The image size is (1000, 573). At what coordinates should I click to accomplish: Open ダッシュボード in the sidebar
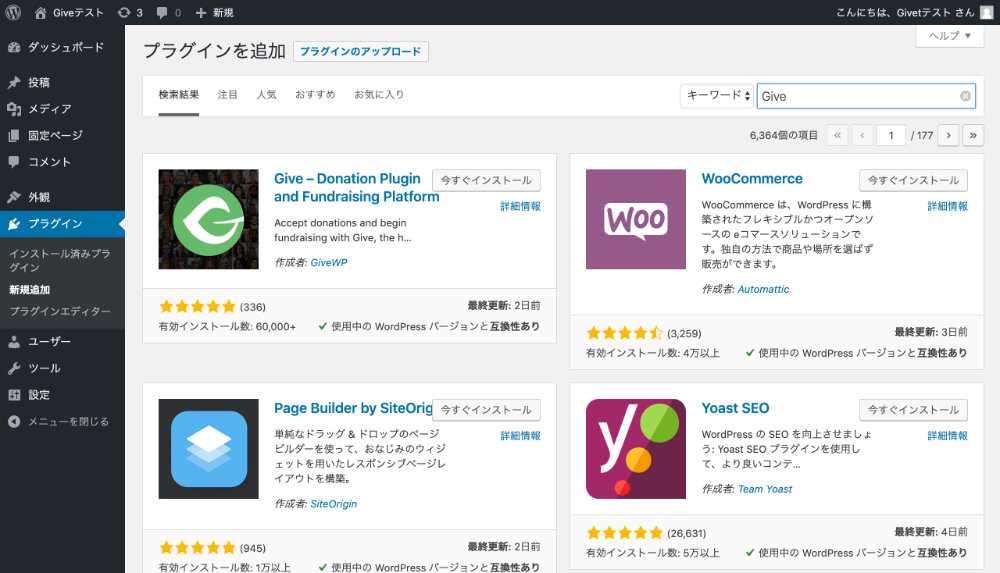coord(62,47)
